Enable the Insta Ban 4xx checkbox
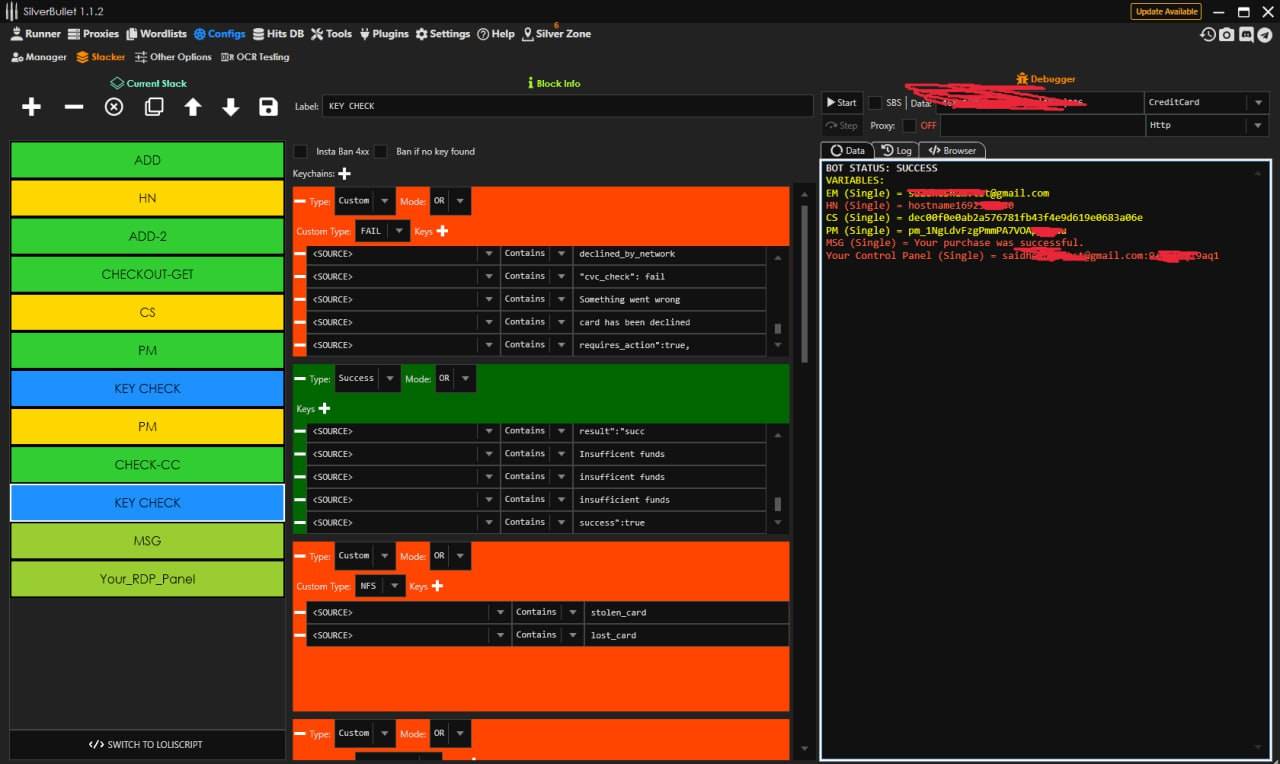The height and width of the screenshot is (764, 1280). 301,152
